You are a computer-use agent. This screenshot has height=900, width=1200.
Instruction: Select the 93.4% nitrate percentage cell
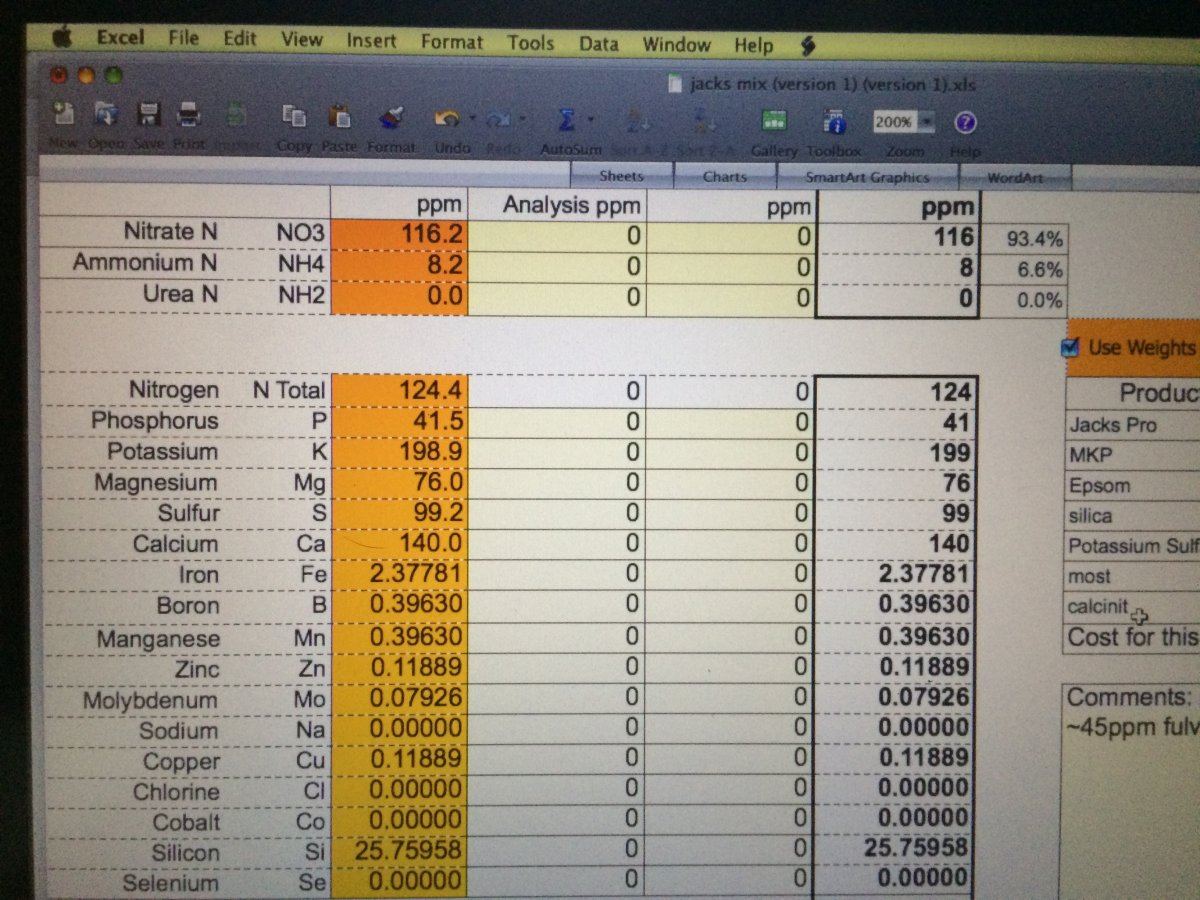click(x=1024, y=240)
